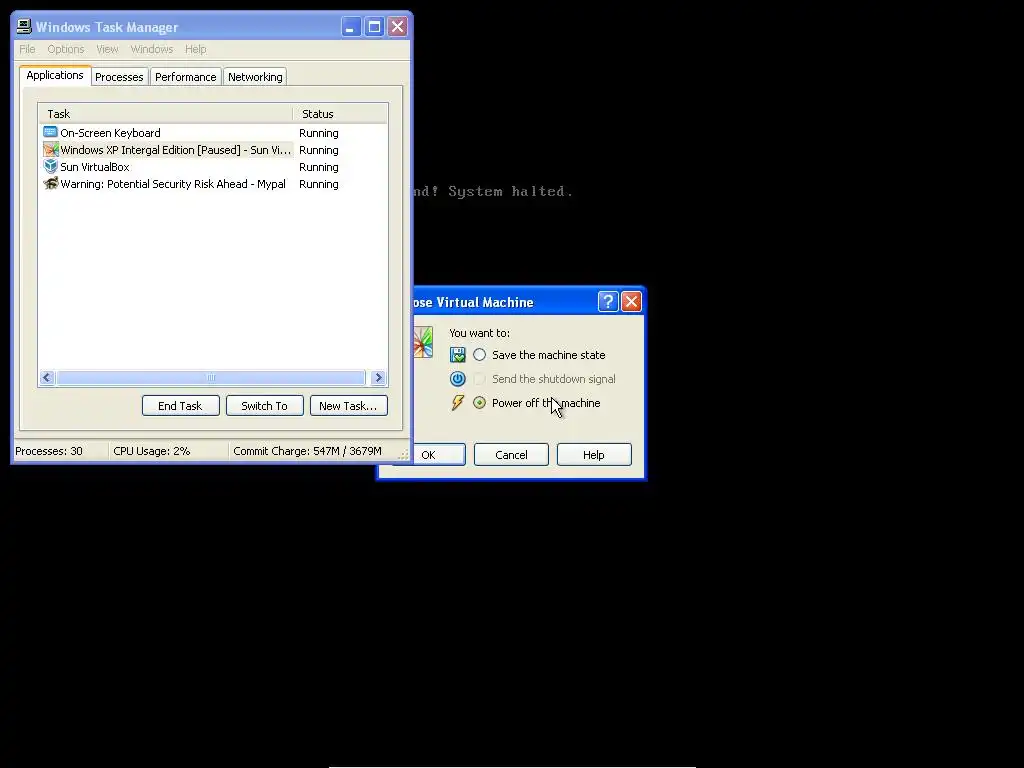Click the blue power shutdown signal icon
Viewport: 1024px width, 768px height.
click(458, 379)
